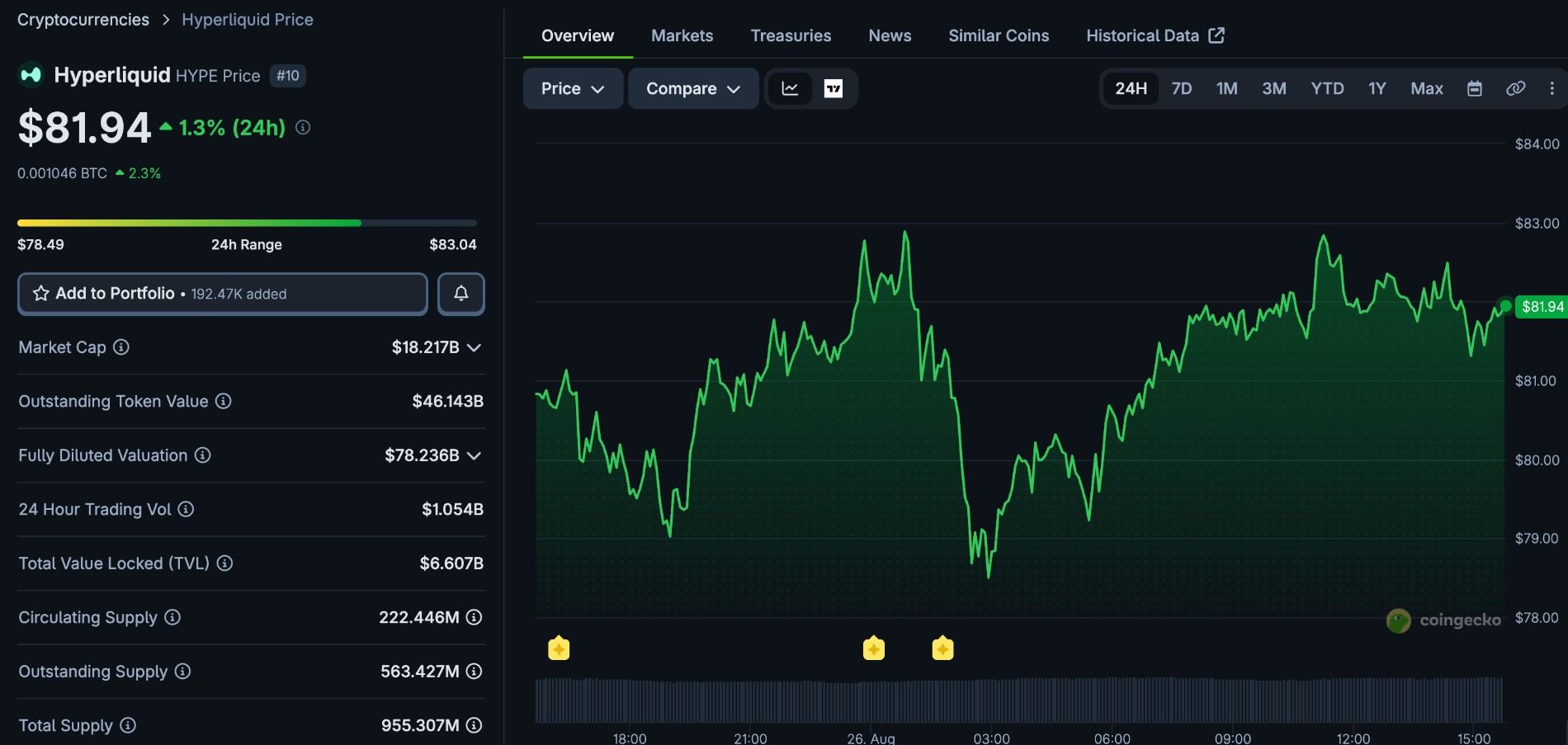Viewport: 1568px width, 745px height.
Task: Select the 24H time range
Action: point(1131,88)
